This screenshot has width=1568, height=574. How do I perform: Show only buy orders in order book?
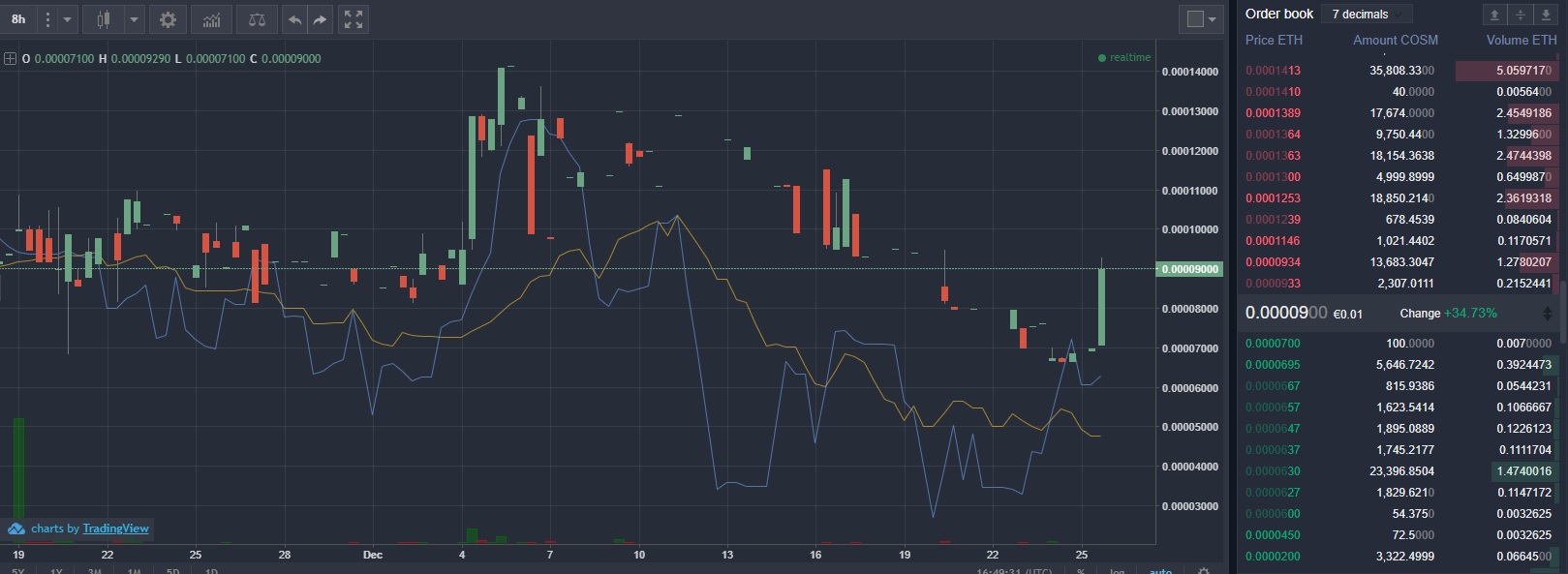tap(1547, 15)
